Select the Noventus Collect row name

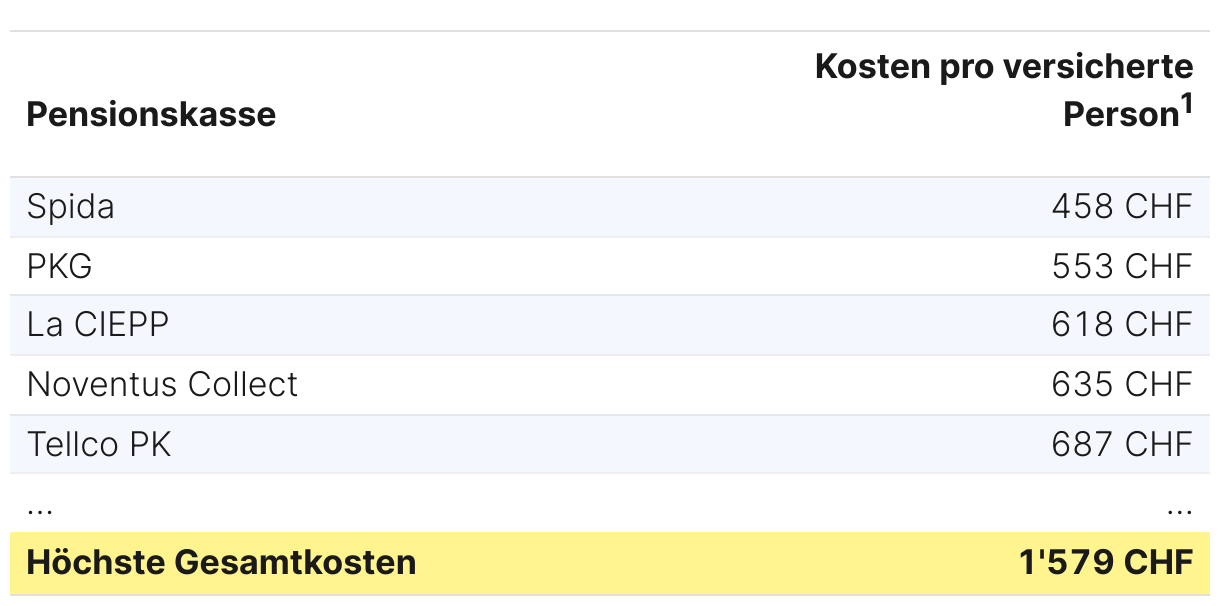tap(163, 384)
